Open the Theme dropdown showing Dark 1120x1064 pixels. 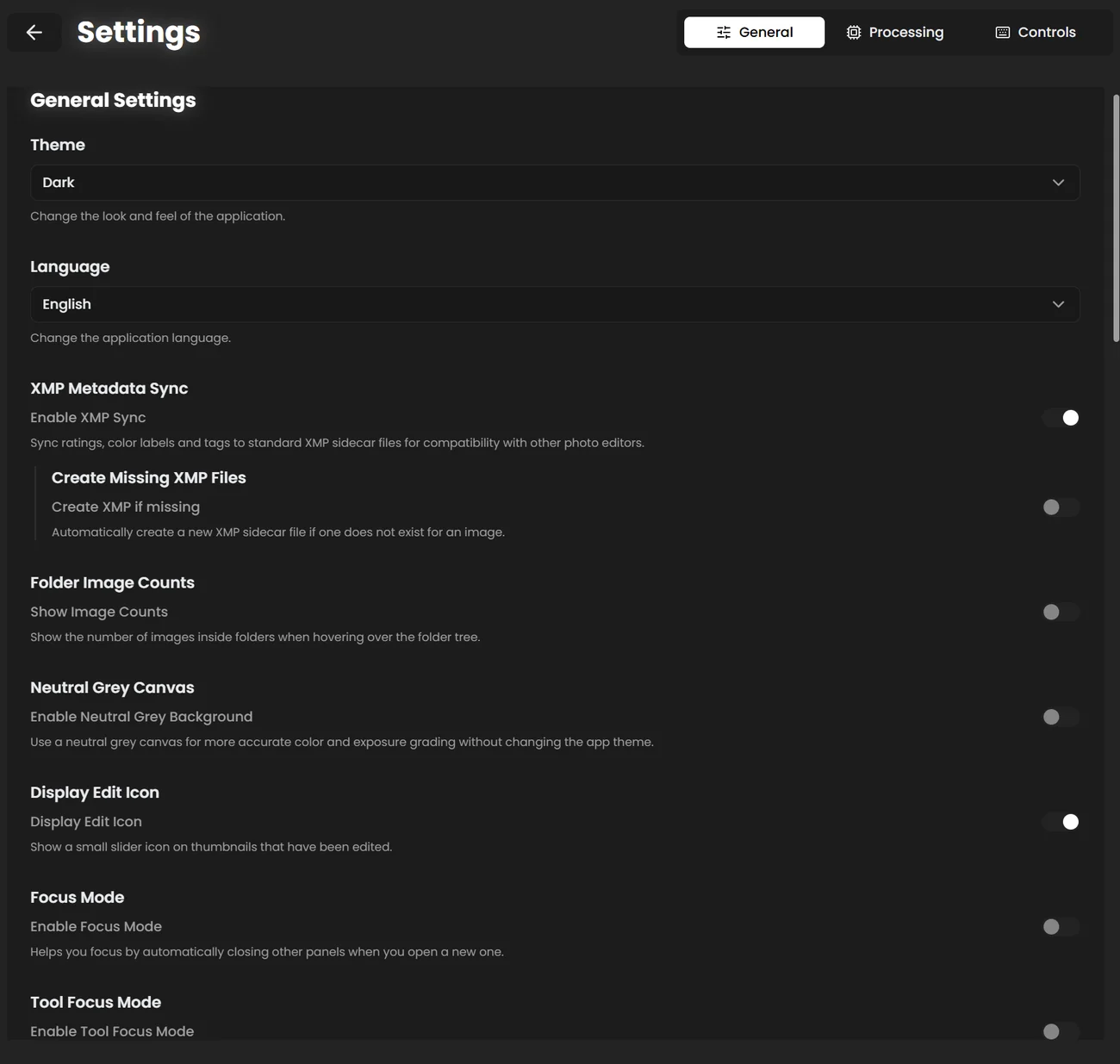coord(555,183)
